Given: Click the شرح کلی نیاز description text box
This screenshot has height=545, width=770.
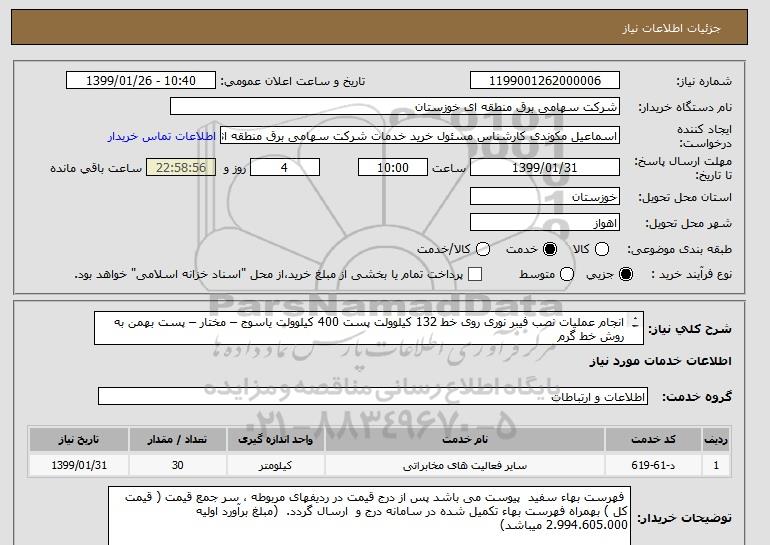Looking at the screenshot, I should (x=369, y=328).
